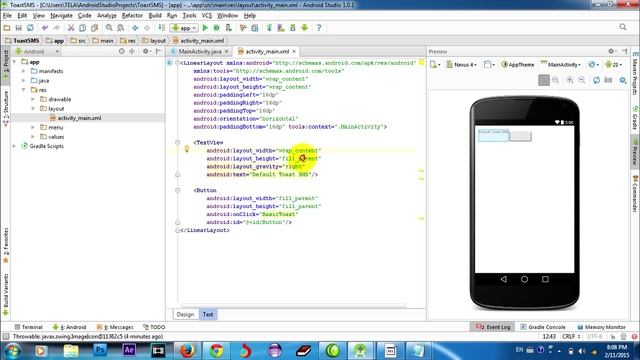Click the Save All toolbar icon

click(x=19, y=28)
